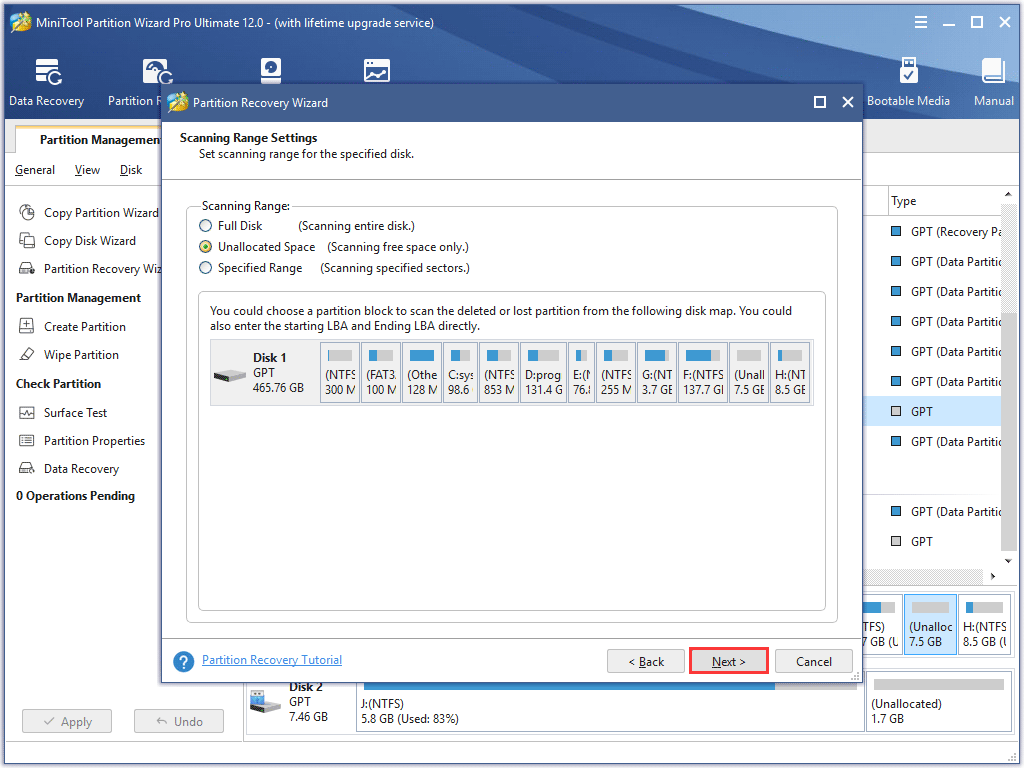The image size is (1024, 768).
Task: Open the View menu
Action: point(87,170)
